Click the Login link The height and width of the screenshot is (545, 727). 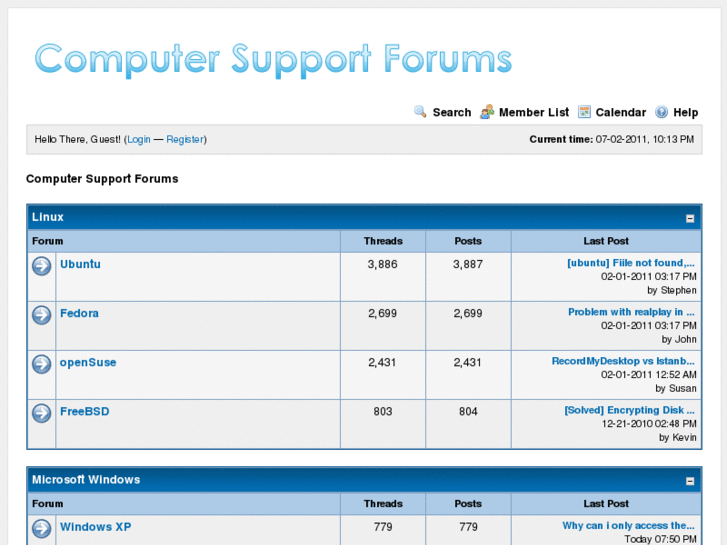pos(139,139)
